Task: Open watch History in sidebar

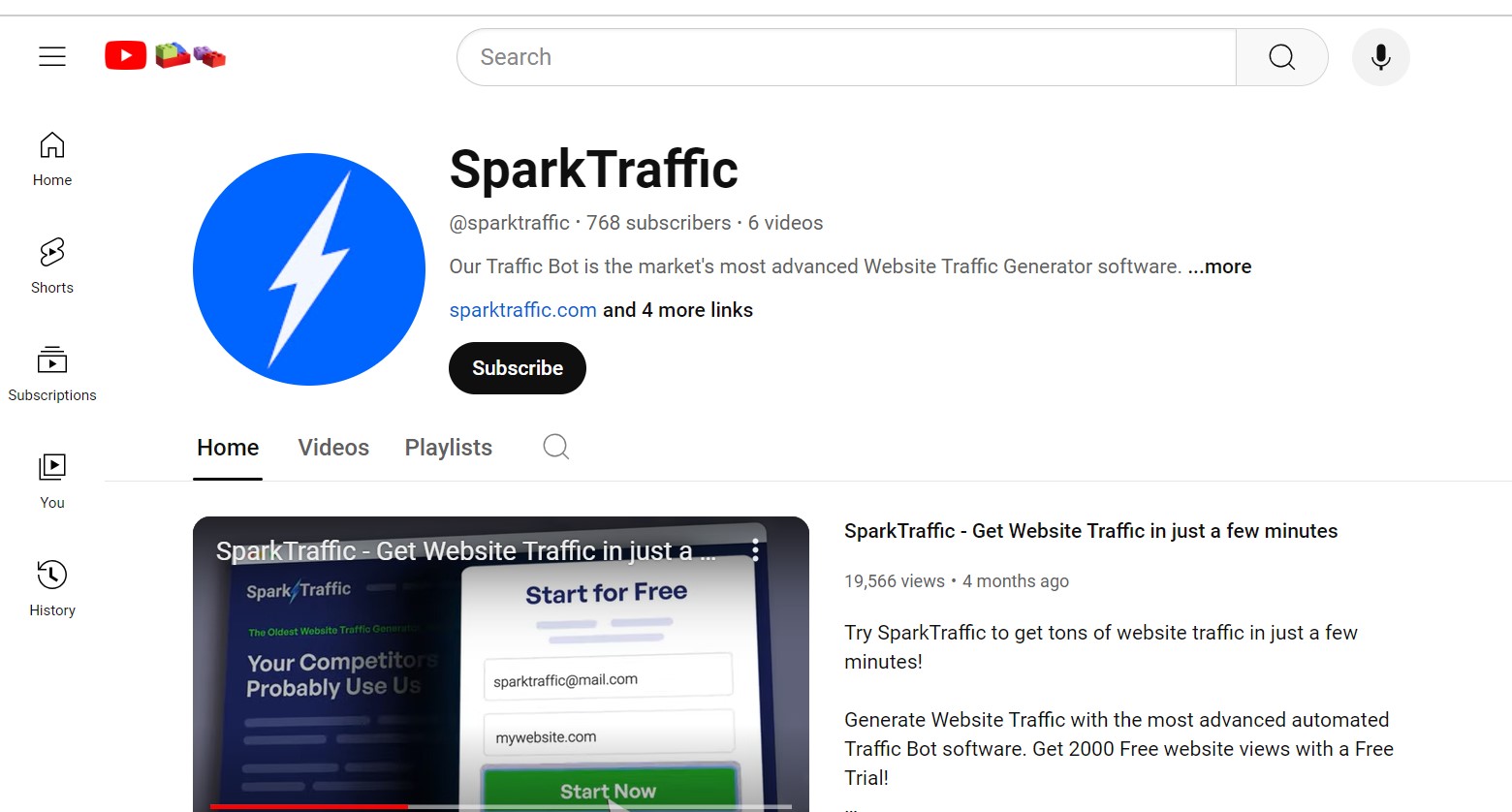Action: tap(52, 589)
